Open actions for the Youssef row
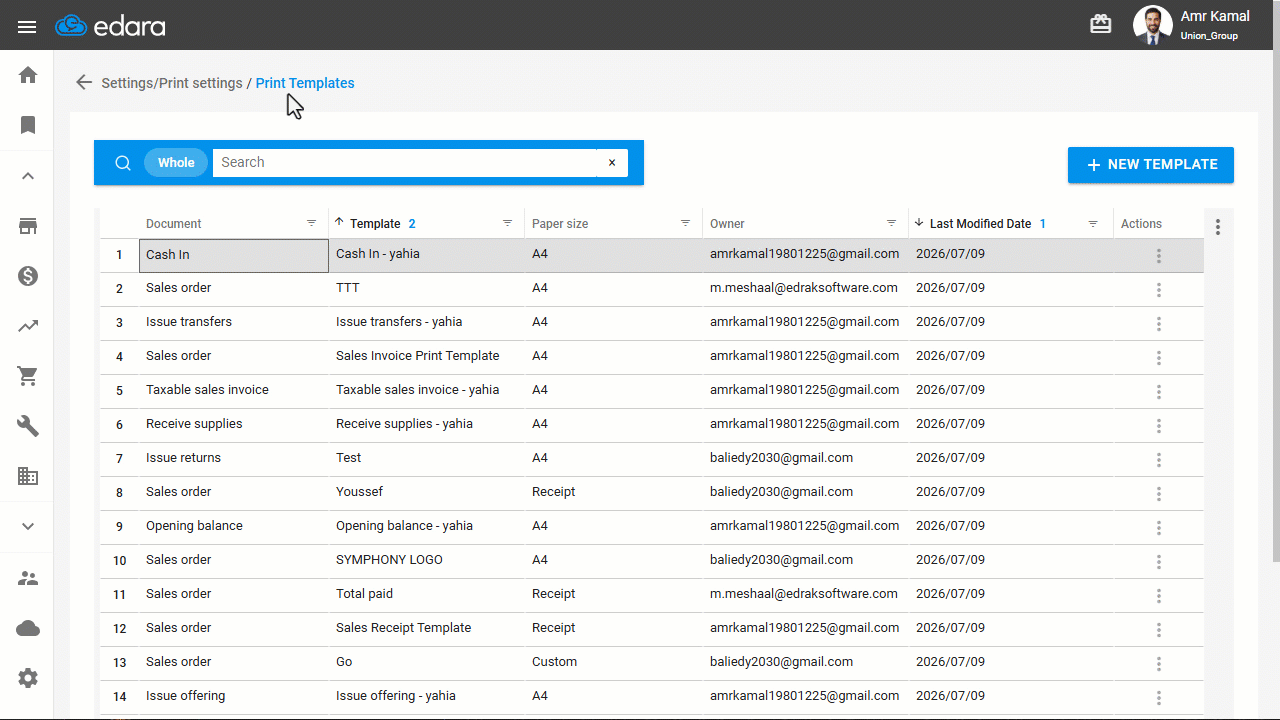Viewport: 1280px width, 720px height. (x=1159, y=494)
